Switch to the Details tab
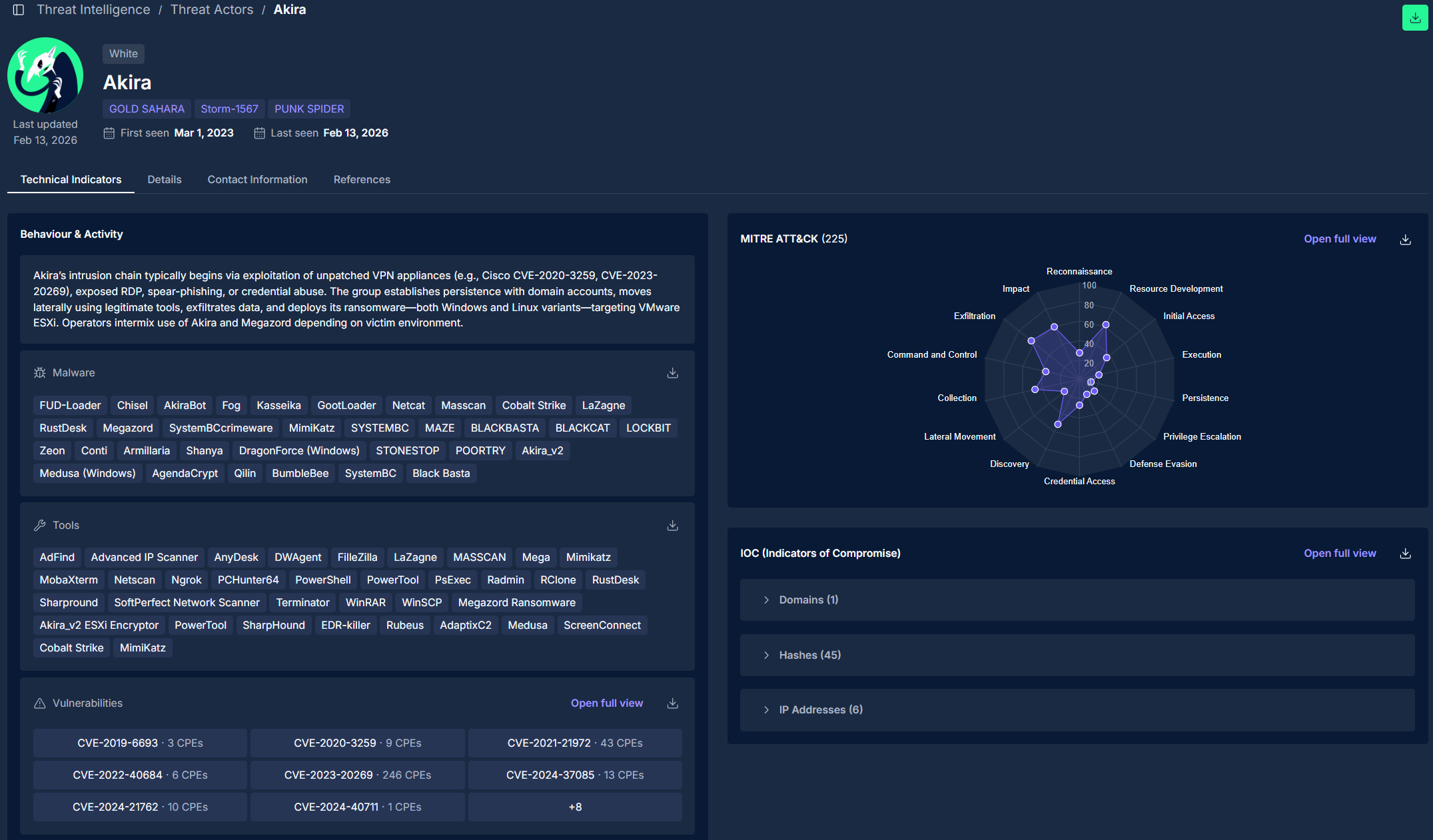The image size is (1433, 840). tap(164, 179)
